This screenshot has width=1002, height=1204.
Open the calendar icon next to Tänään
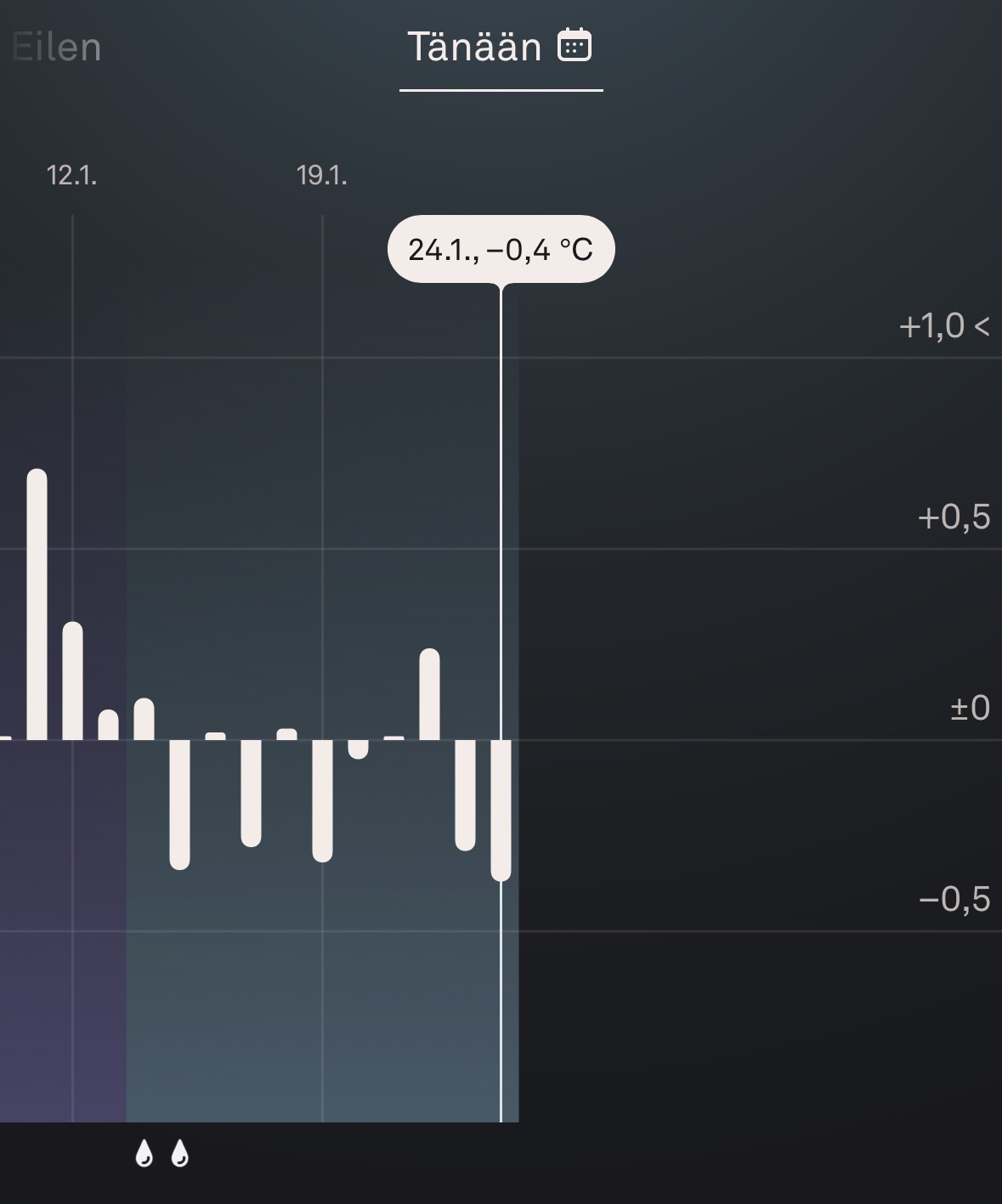(575, 45)
